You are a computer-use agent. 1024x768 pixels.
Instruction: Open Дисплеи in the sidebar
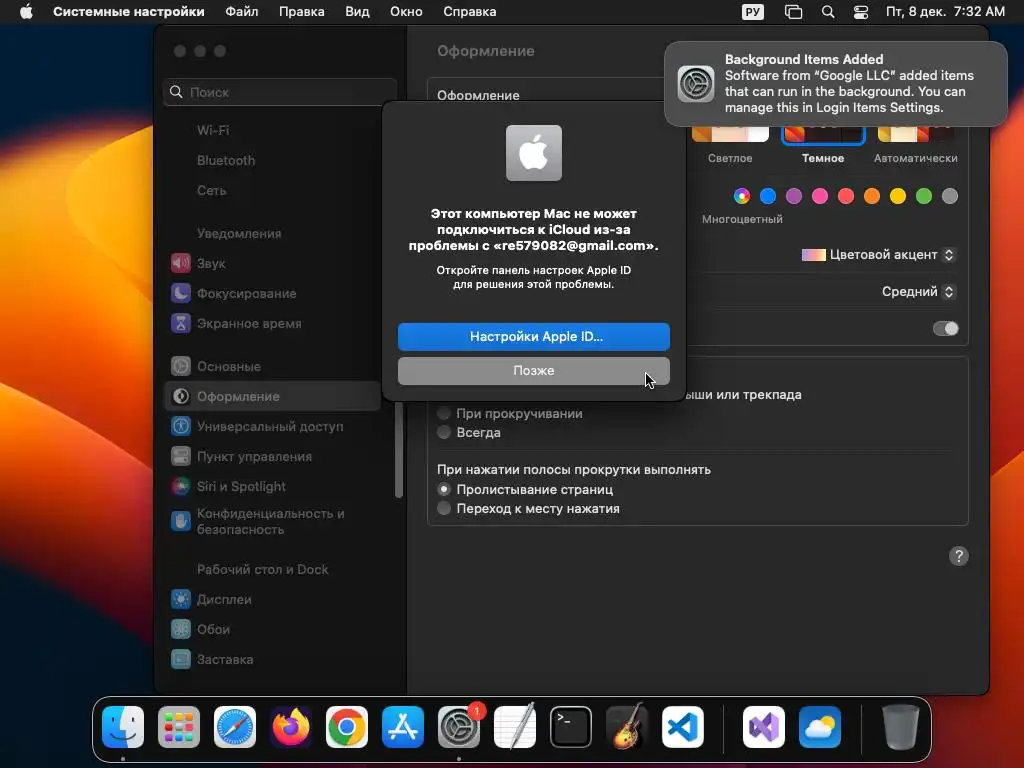click(272, 600)
